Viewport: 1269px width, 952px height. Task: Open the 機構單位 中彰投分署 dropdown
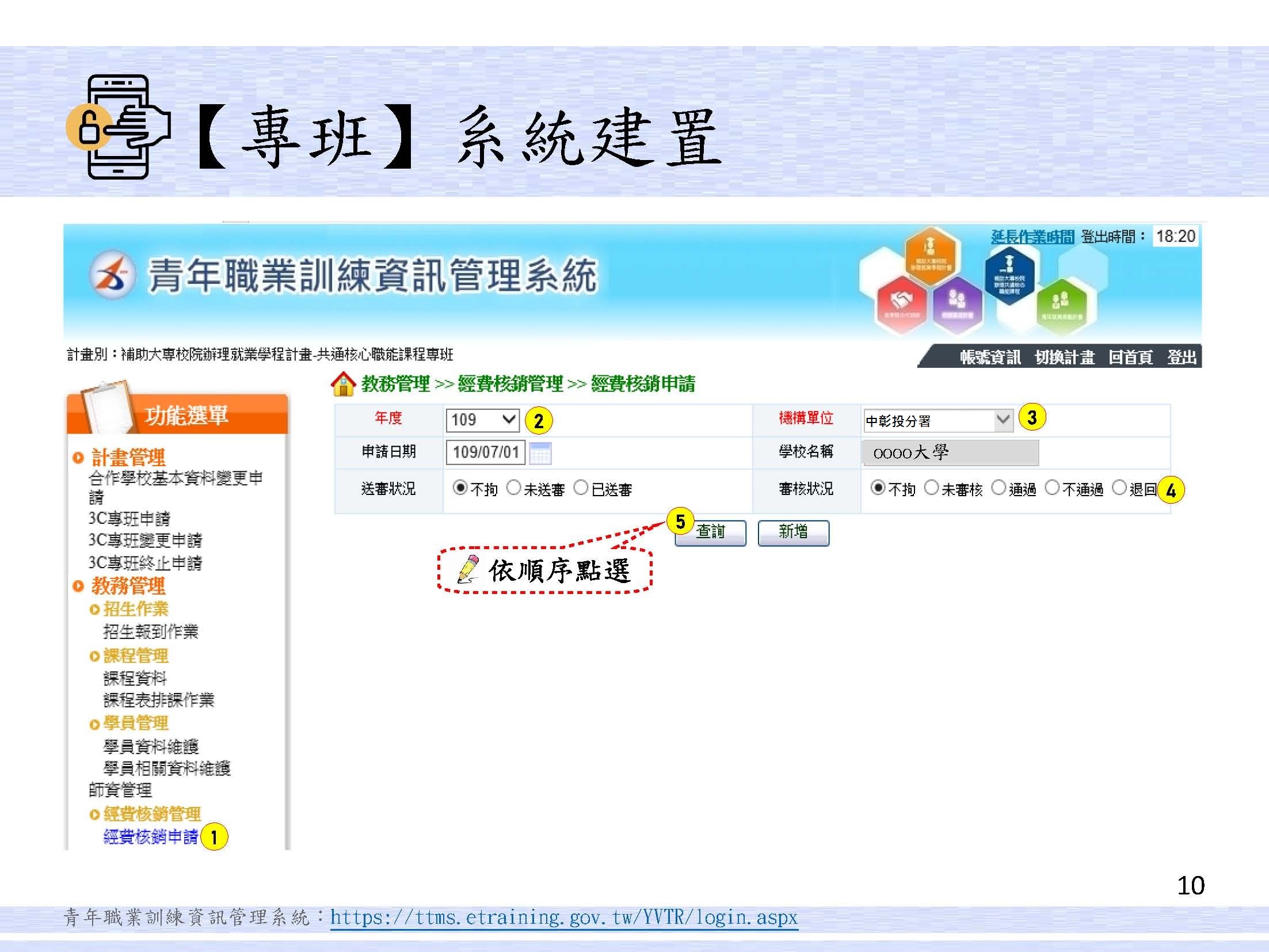(938, 421)
